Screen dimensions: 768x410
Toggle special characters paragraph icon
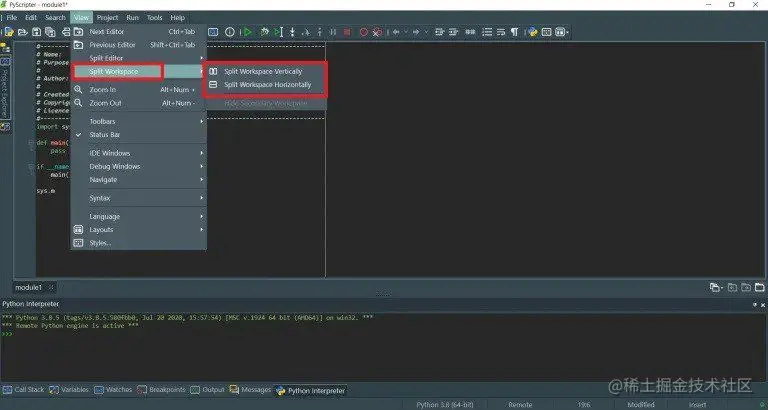pos(514,32)
